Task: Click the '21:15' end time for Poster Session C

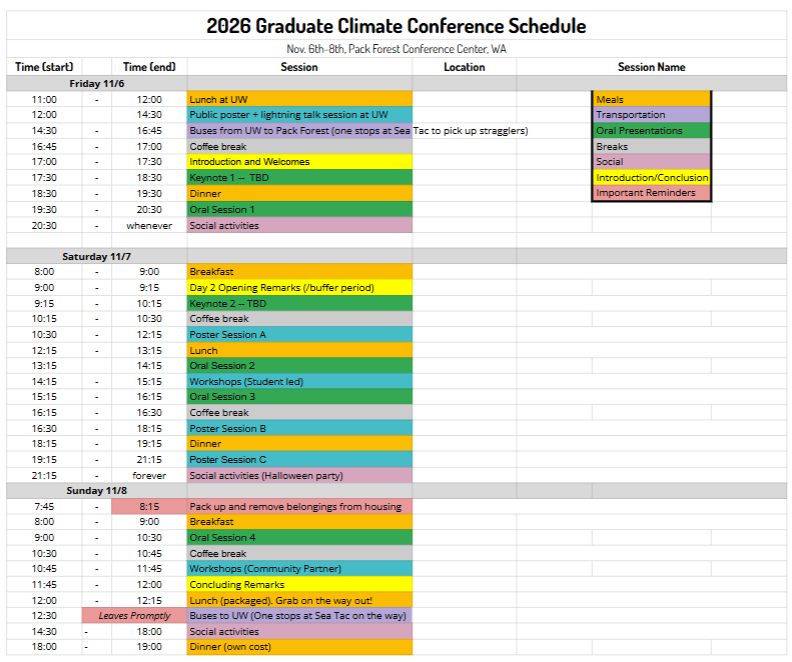Action: [149, 460]
